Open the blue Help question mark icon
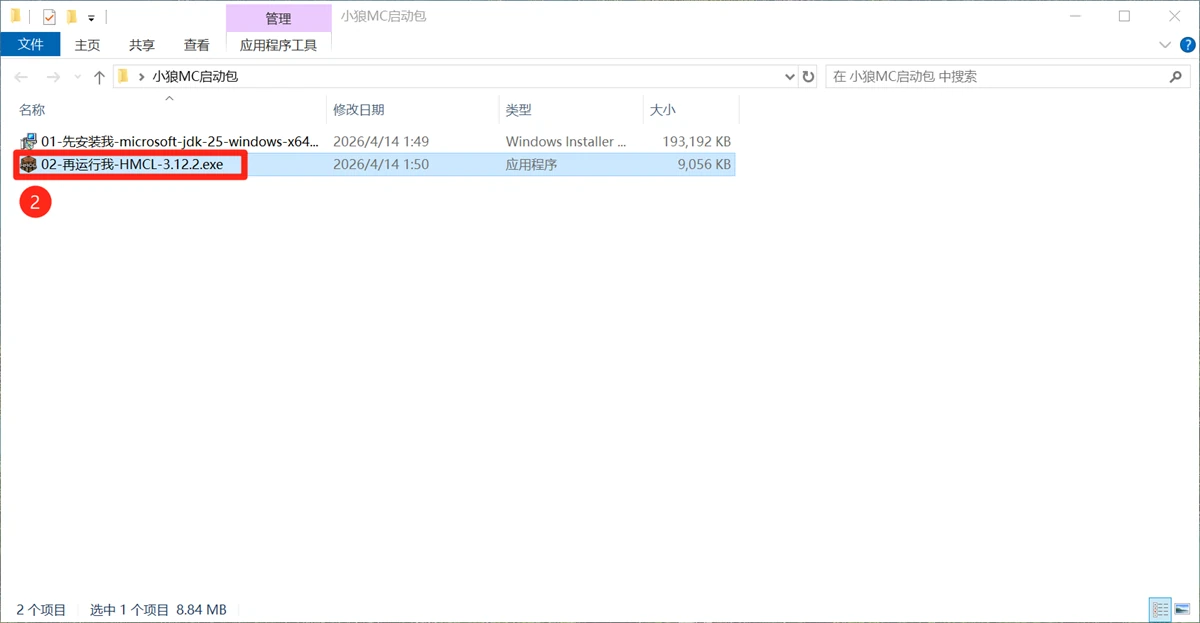This screenshot has height=623, width=1200. click(1186, 45)
